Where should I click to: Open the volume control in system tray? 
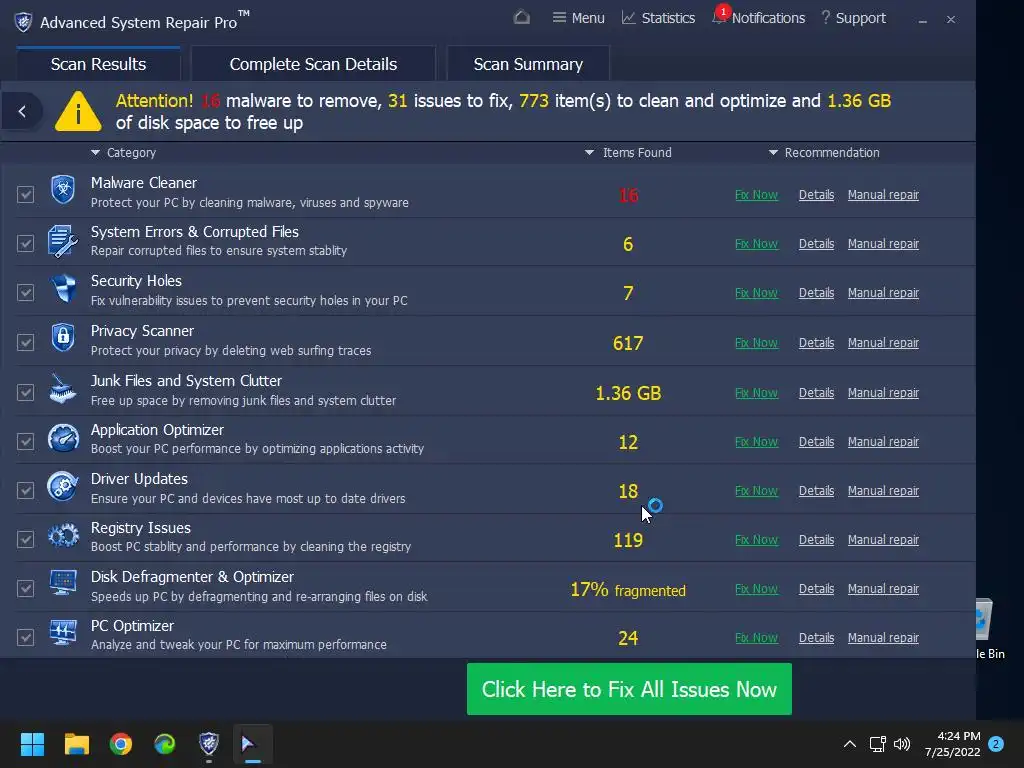[x=902, y=744]
